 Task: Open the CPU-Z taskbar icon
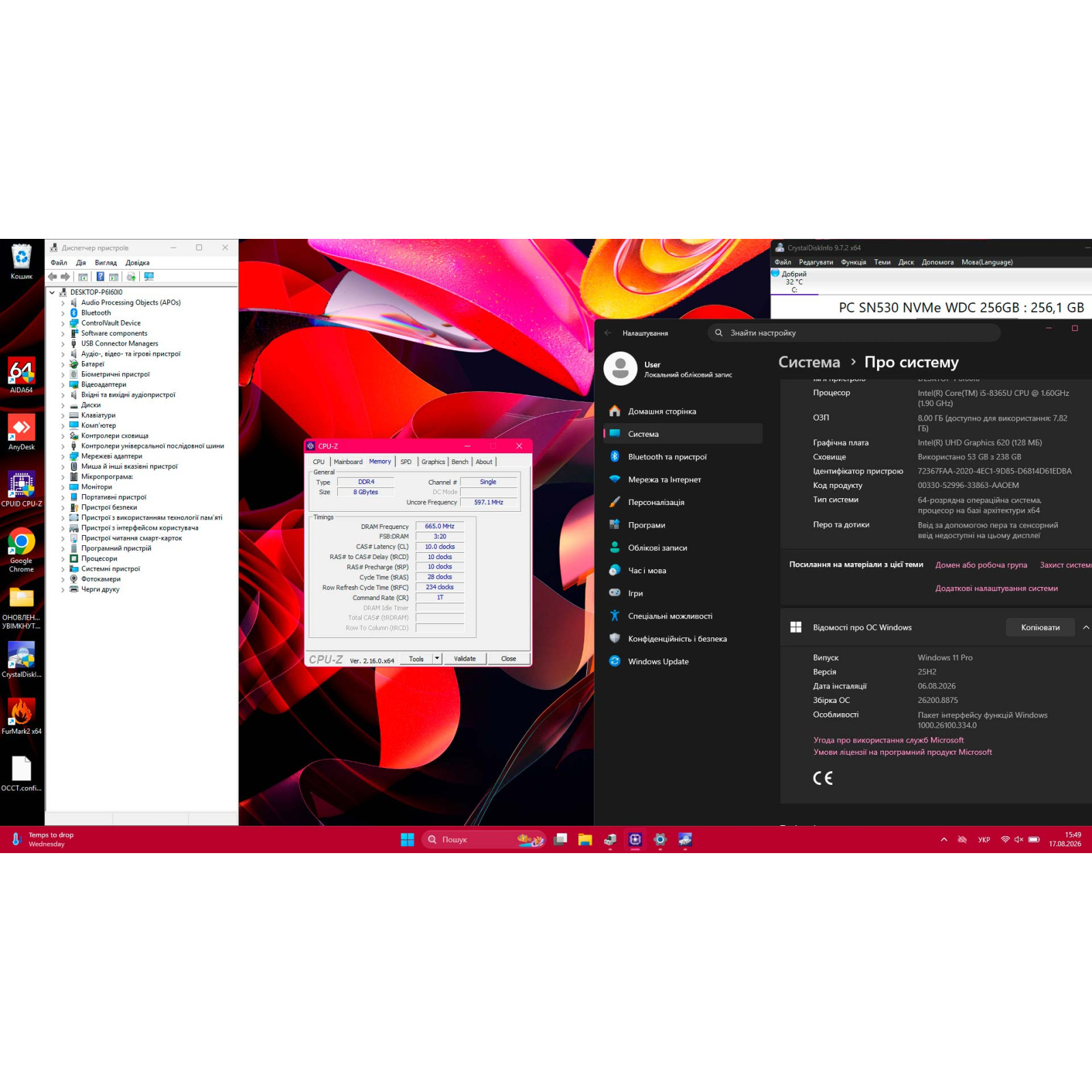[635, 839]
